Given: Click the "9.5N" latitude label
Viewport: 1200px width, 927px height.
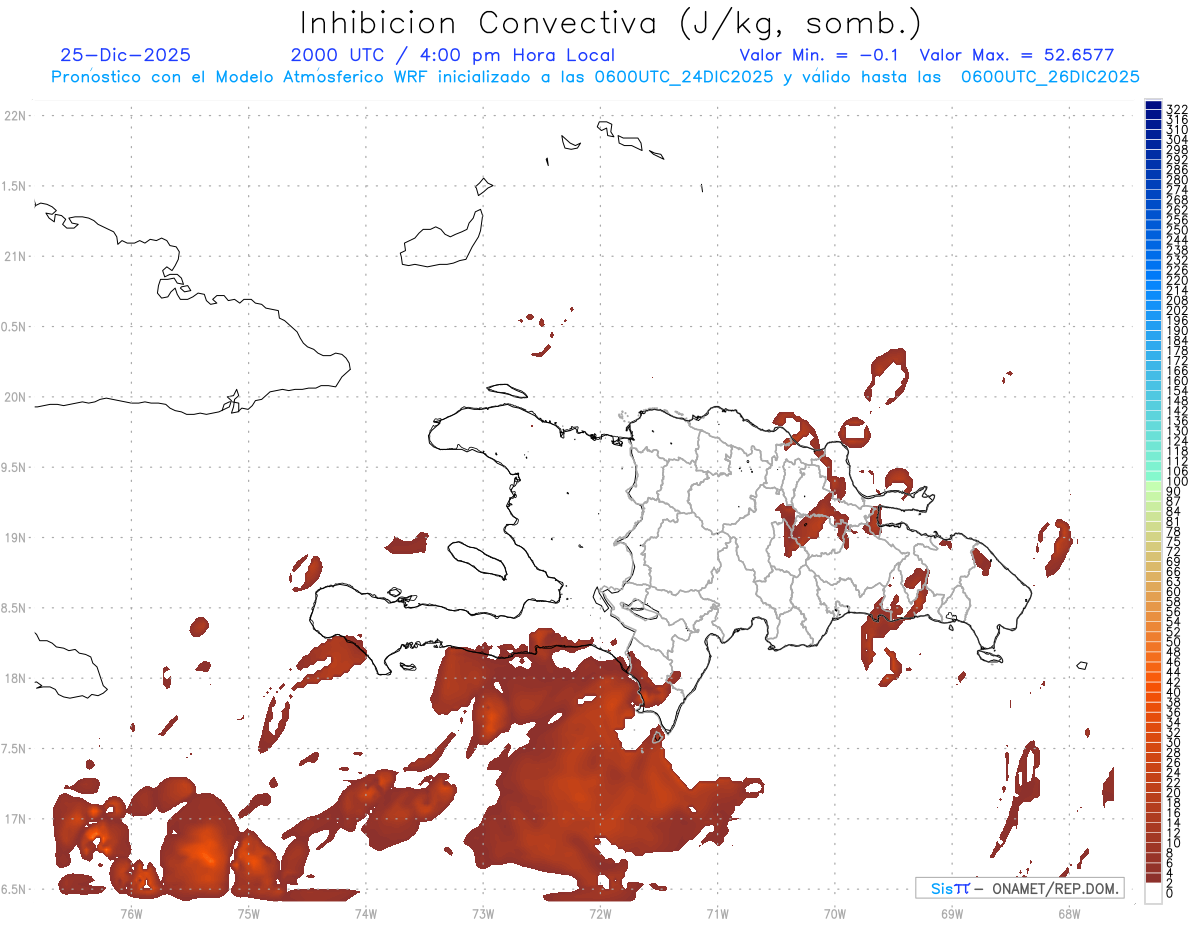Looking at the screenshot, I should [15, 468].
